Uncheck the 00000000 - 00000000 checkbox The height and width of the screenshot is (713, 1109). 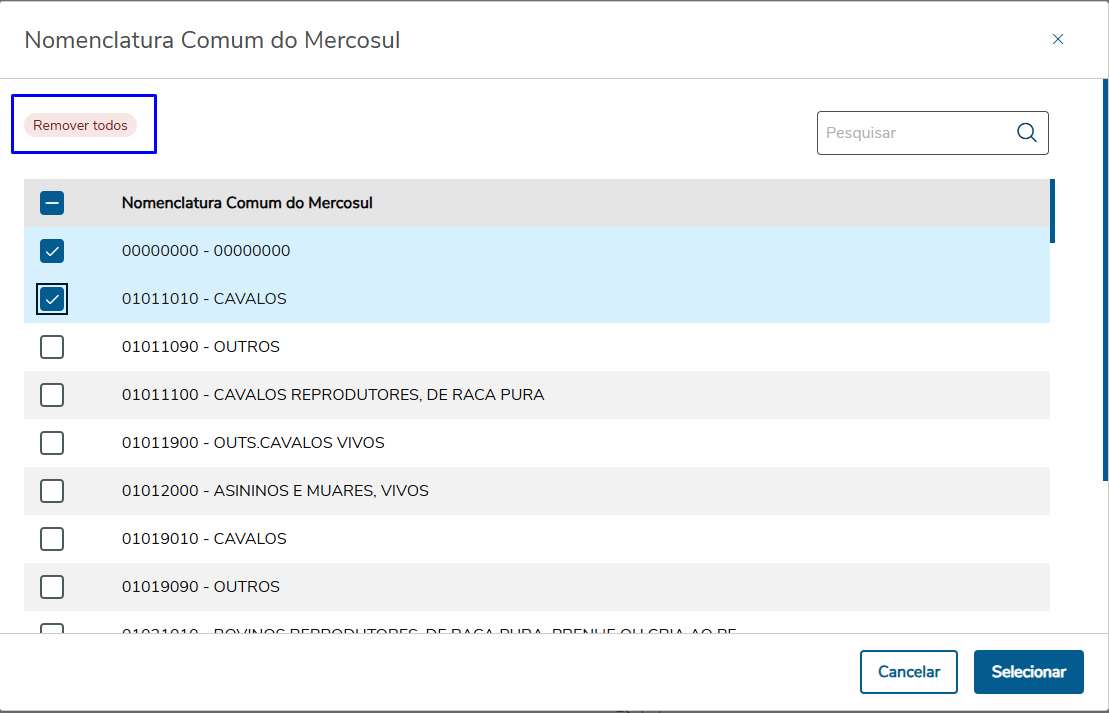52,251
